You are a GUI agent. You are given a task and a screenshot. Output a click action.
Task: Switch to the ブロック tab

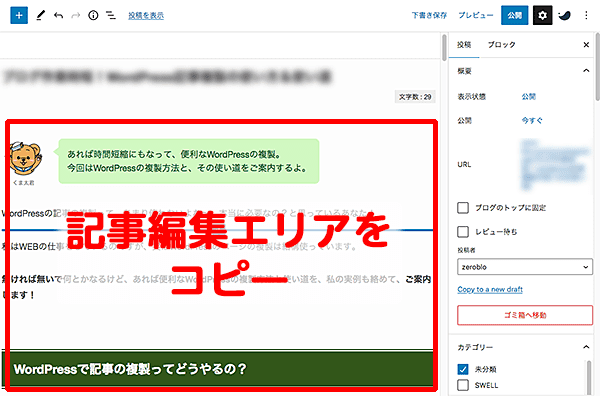pos(501,45)
